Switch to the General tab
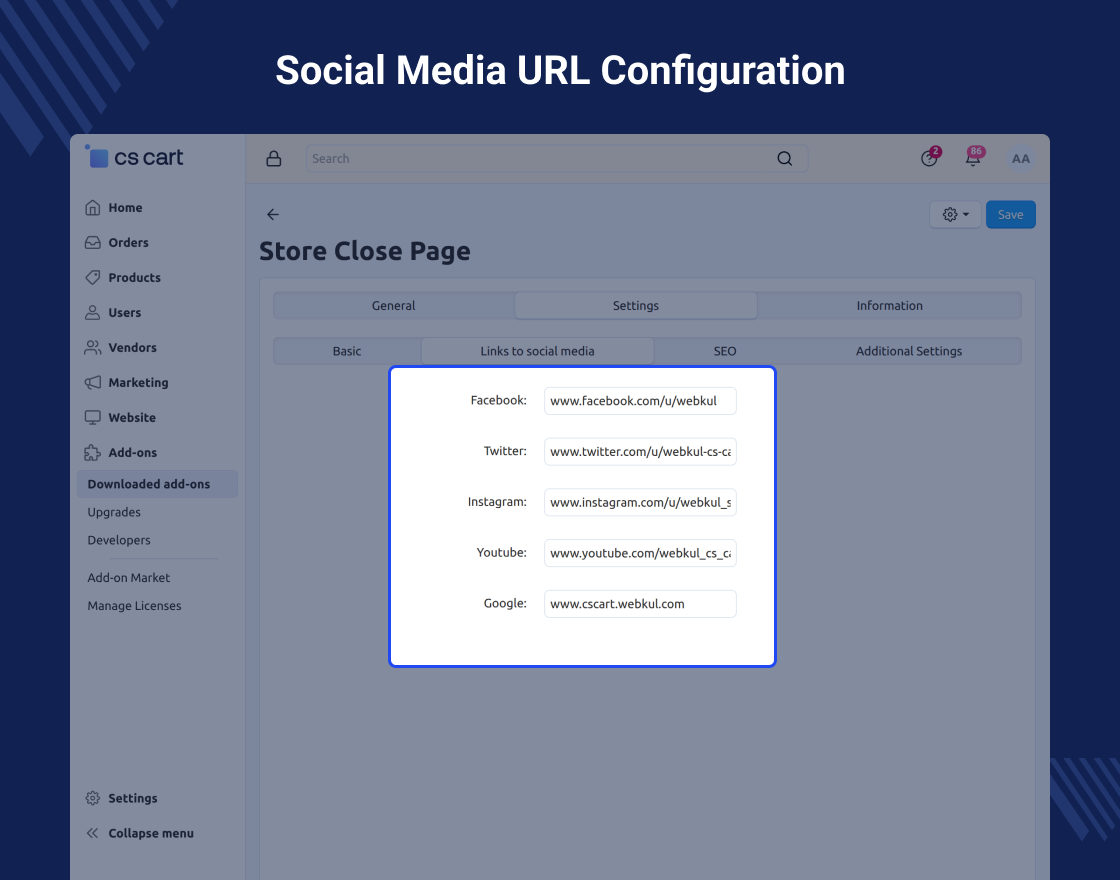 coord(394,305)
